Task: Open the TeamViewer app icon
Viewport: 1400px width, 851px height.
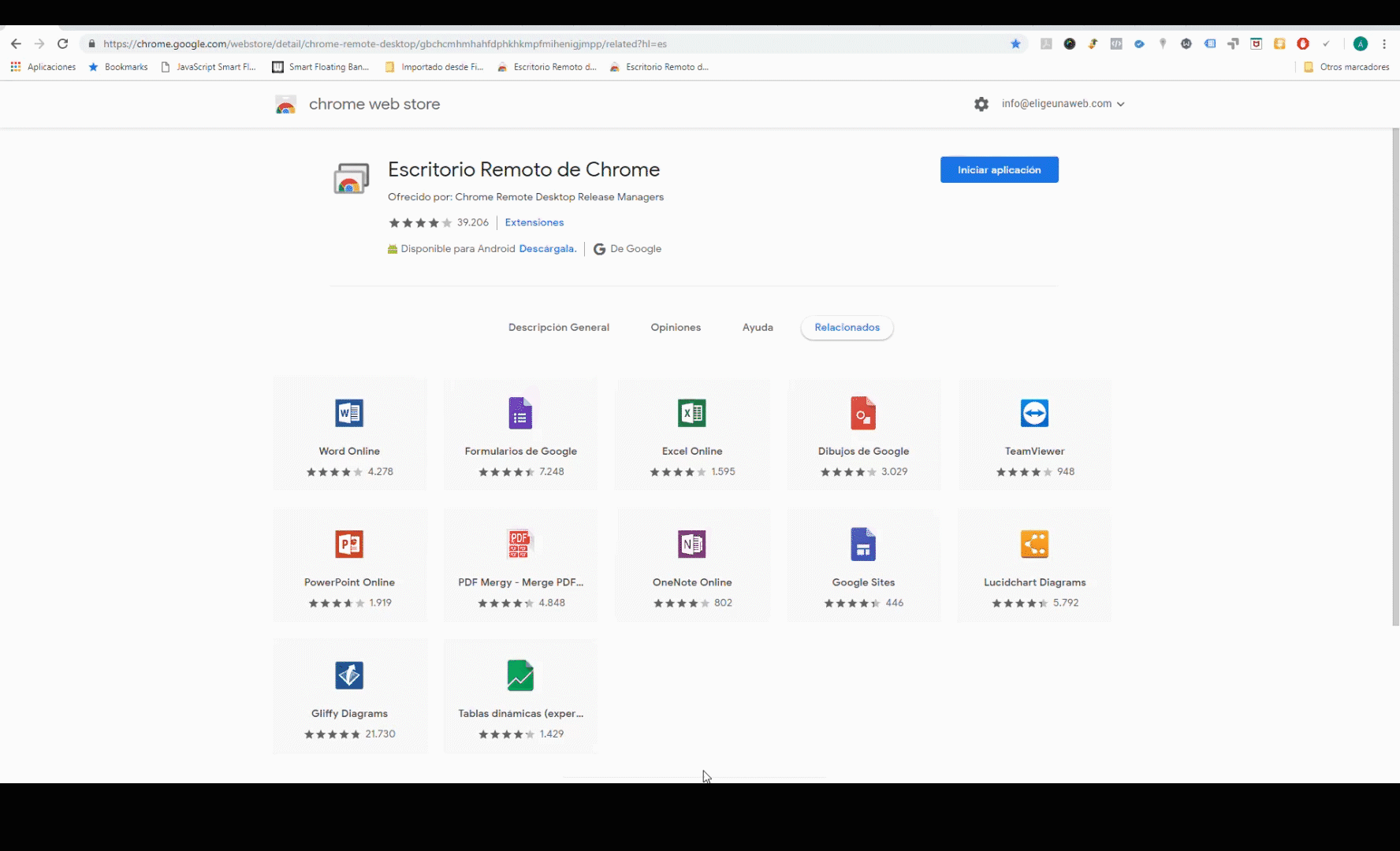Action: [x=1034, y=413]
